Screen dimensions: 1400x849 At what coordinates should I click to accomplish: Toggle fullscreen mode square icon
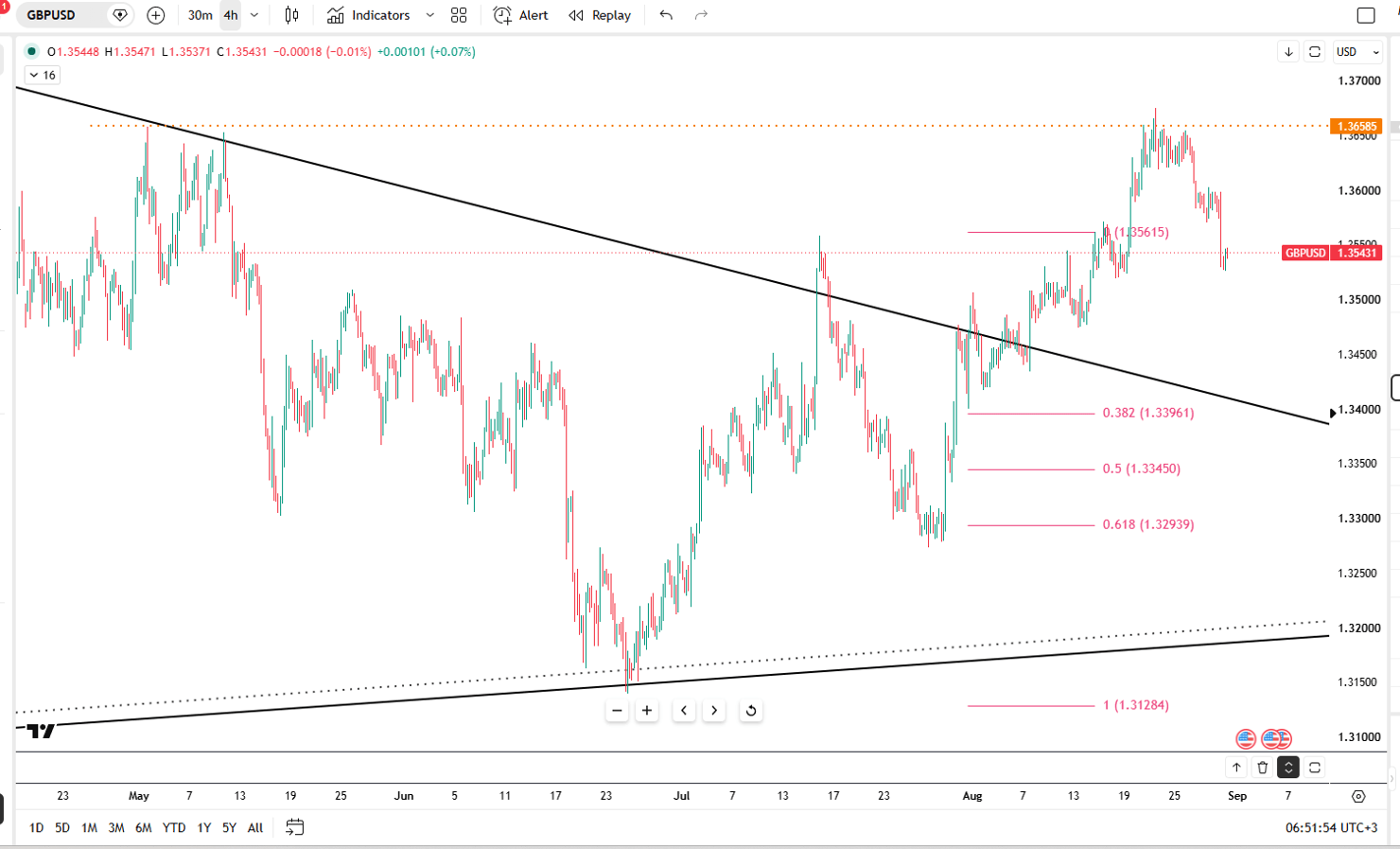click(x=1366, y=15)
